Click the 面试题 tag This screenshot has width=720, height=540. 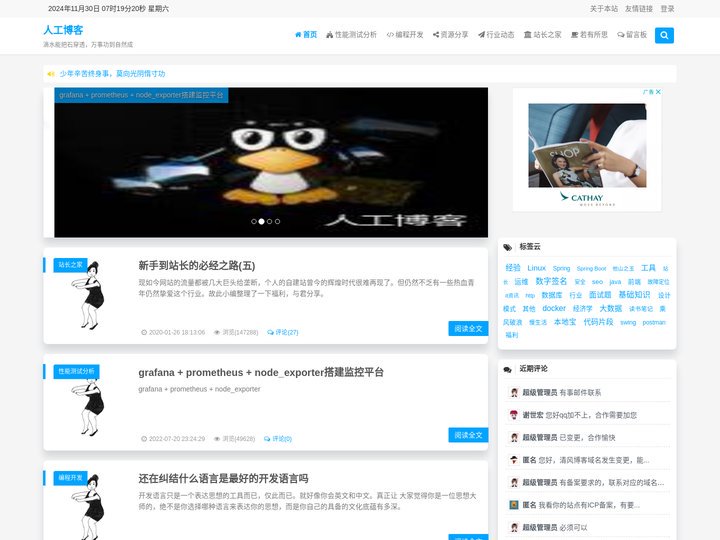(600, 295)
